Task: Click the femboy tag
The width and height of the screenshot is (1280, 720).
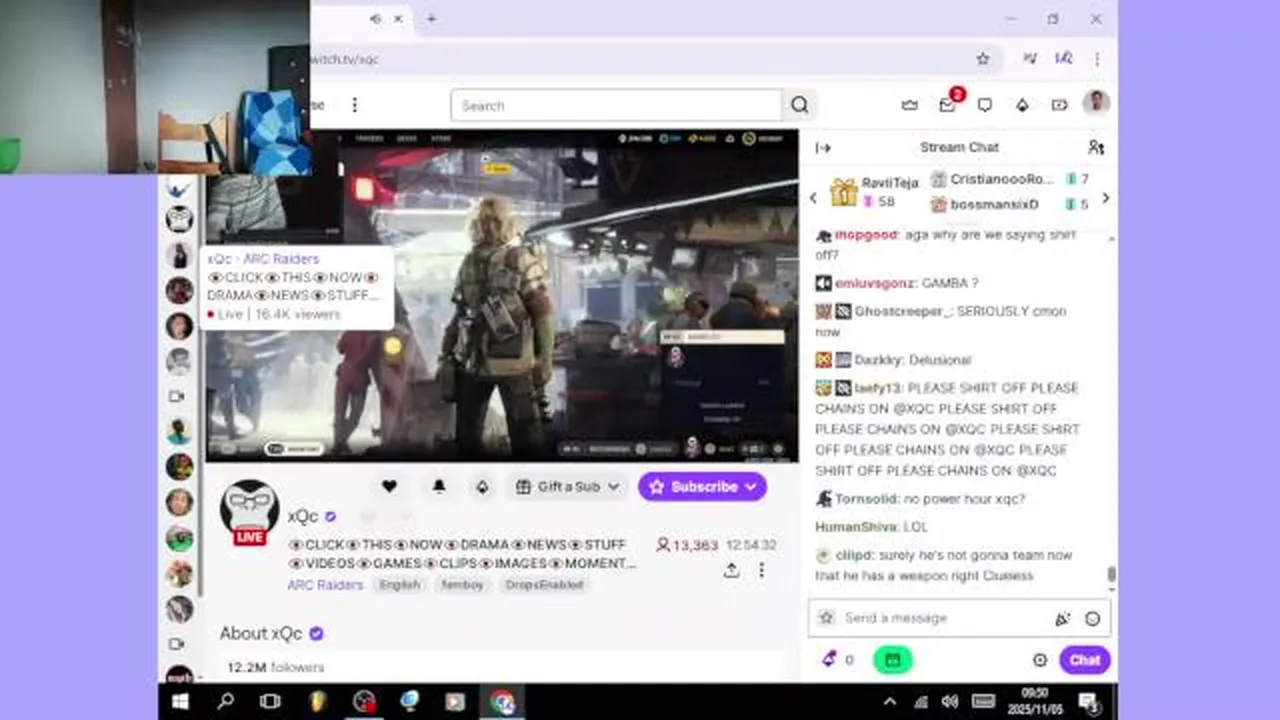Action: [x=462, y=585]
